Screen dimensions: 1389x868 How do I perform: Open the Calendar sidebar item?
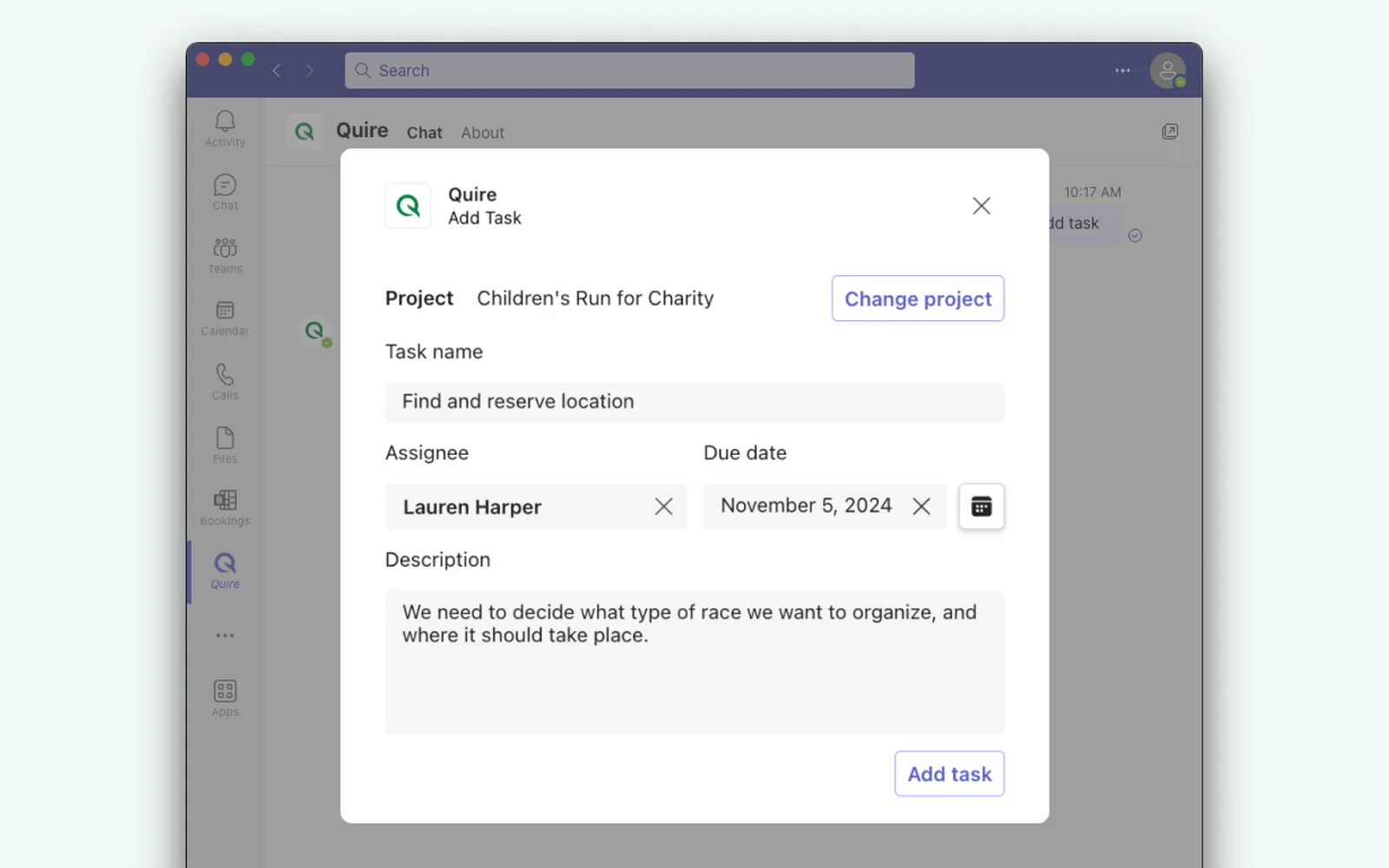click(x=225, y=319)
